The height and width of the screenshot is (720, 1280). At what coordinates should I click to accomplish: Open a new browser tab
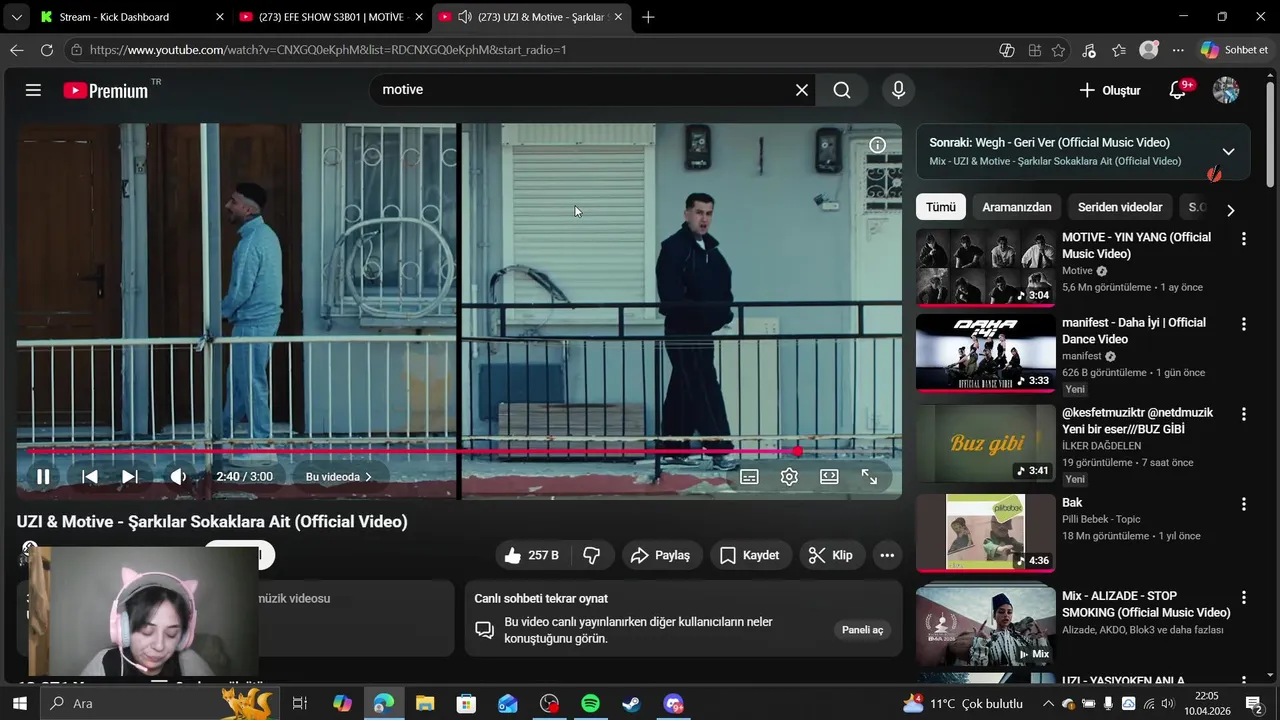tap(648, 17)
